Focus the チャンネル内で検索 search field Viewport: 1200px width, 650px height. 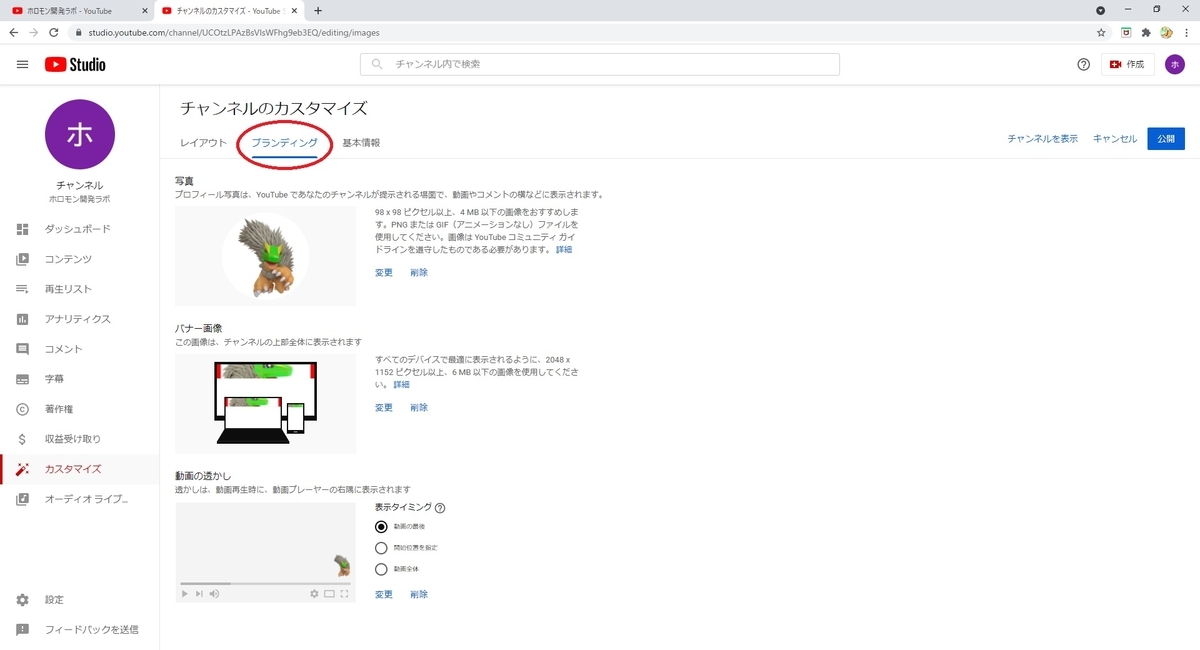click(600, 64)
